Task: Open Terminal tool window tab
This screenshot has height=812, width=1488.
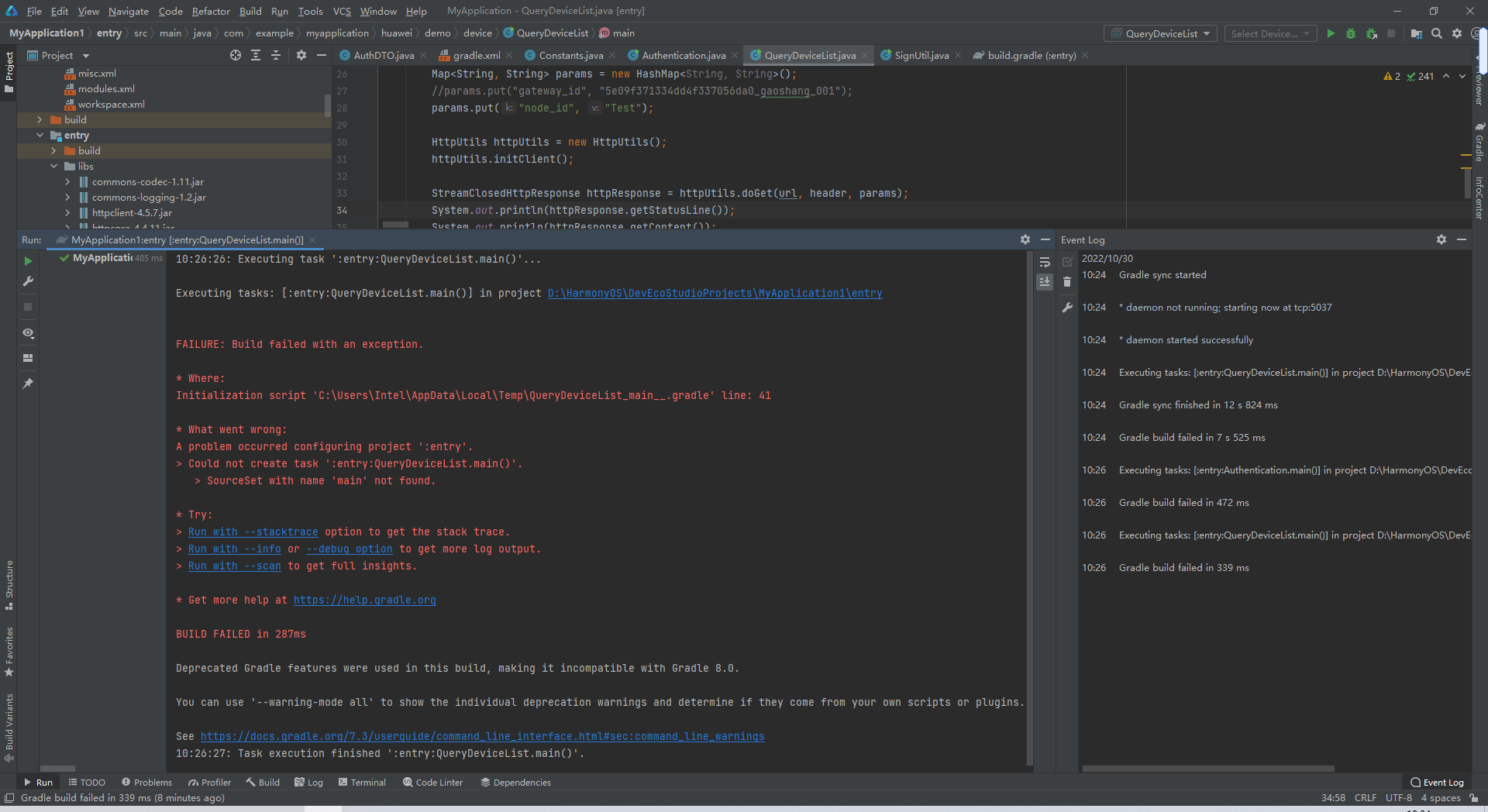Action: [362, 783]
